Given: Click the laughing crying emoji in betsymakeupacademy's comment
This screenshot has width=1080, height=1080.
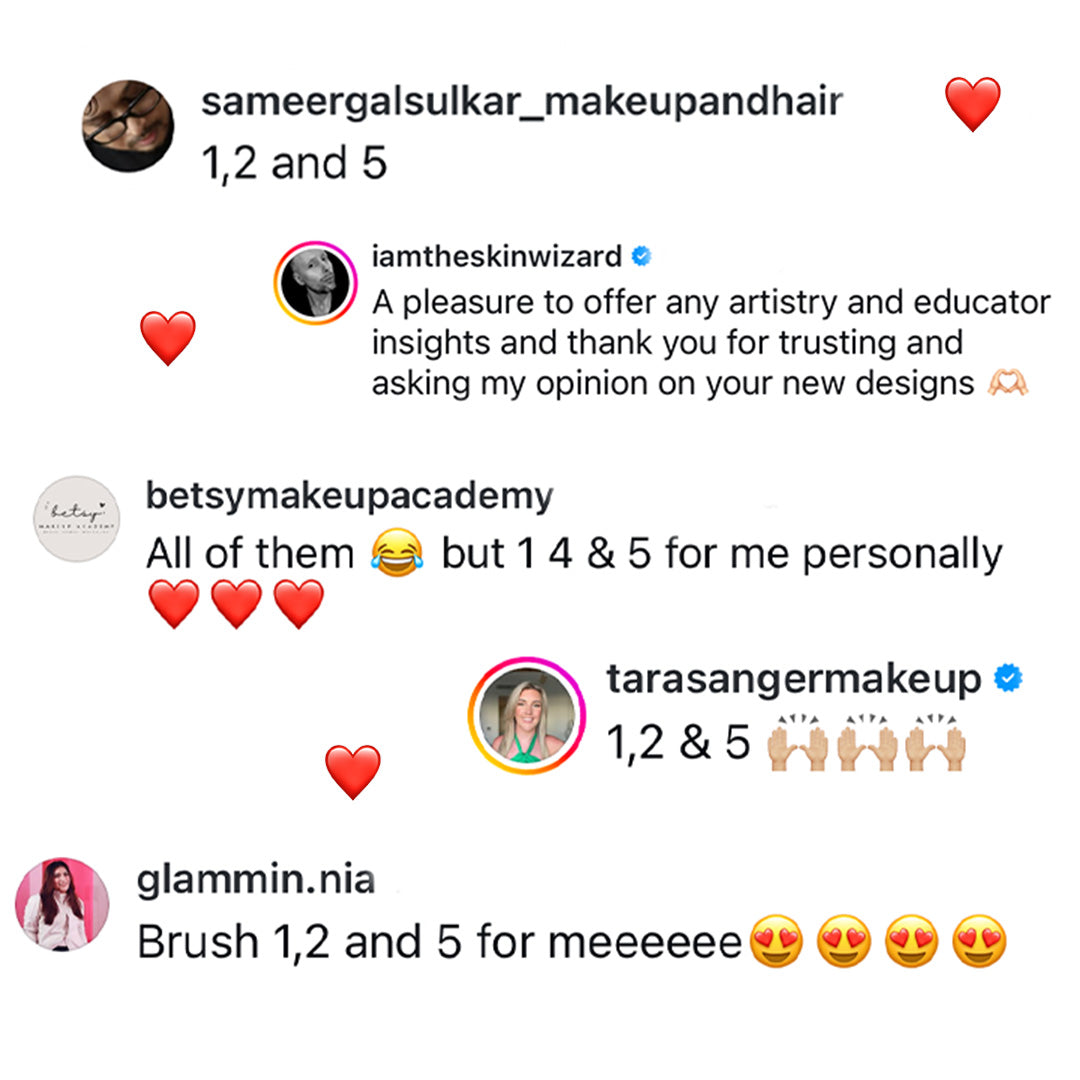Looking at the screenshot, I should point(396,554).
